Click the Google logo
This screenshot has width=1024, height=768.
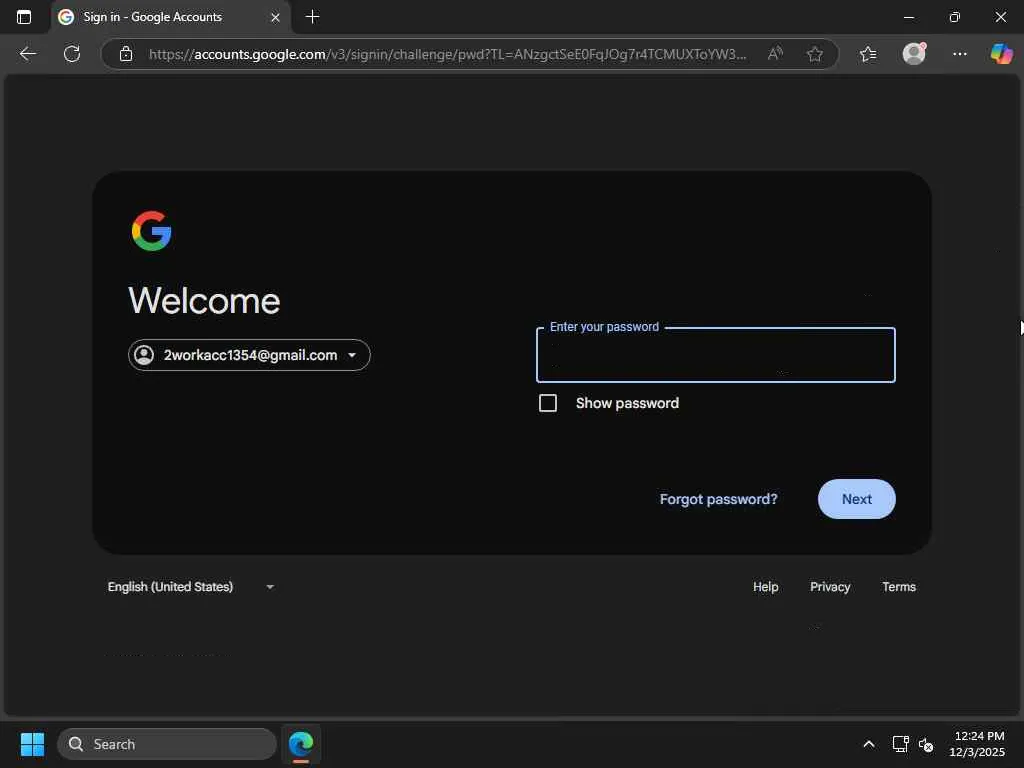coord(152,231)
